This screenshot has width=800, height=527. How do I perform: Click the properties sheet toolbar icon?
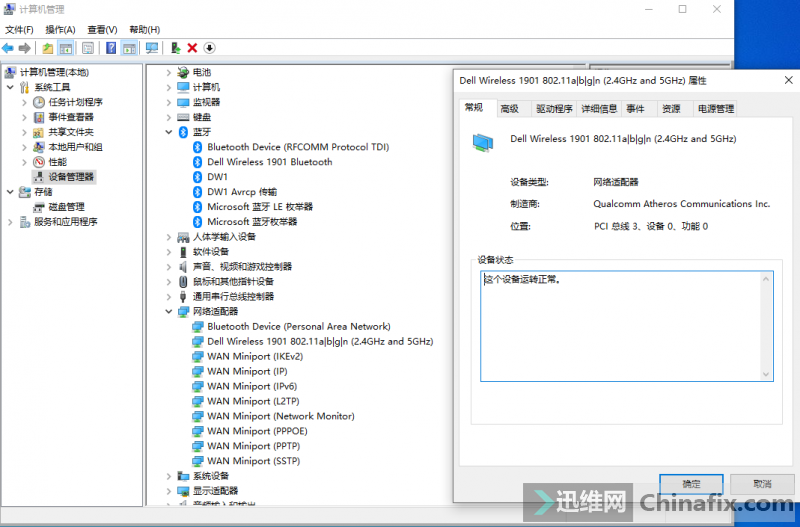88,48
